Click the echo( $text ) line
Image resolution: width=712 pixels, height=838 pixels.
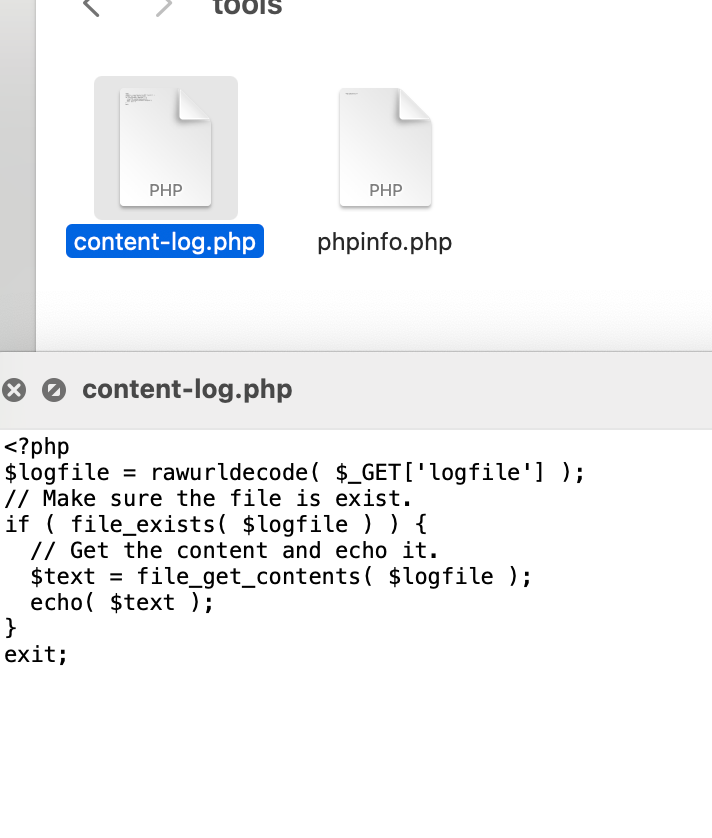click(x=122, y=603)
